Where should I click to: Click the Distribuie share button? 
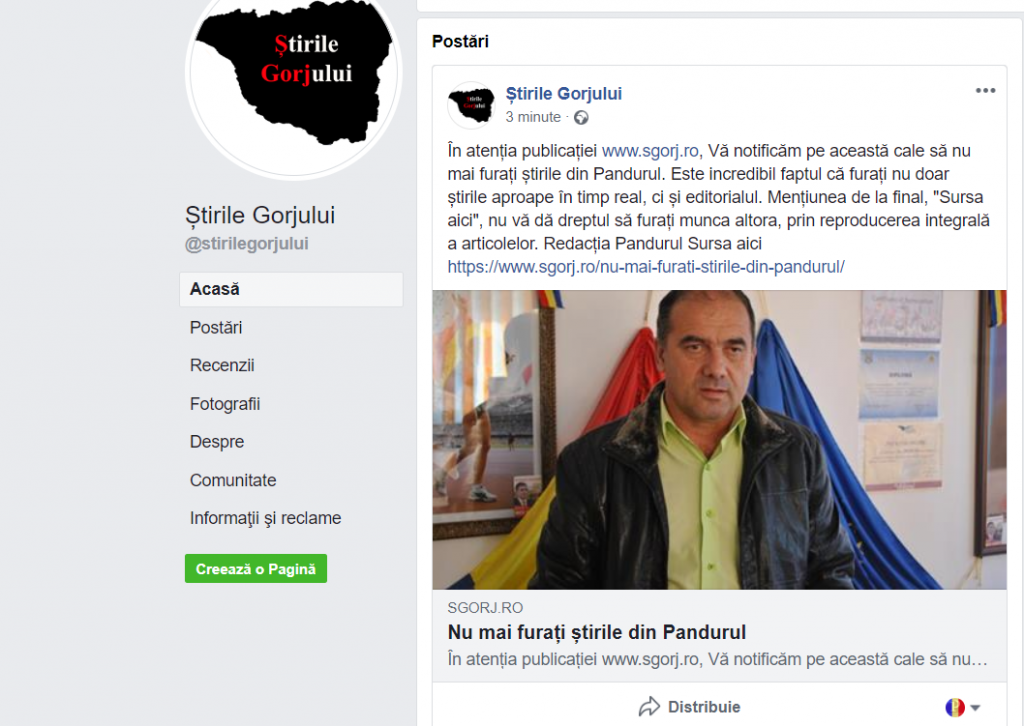(690, 706)
